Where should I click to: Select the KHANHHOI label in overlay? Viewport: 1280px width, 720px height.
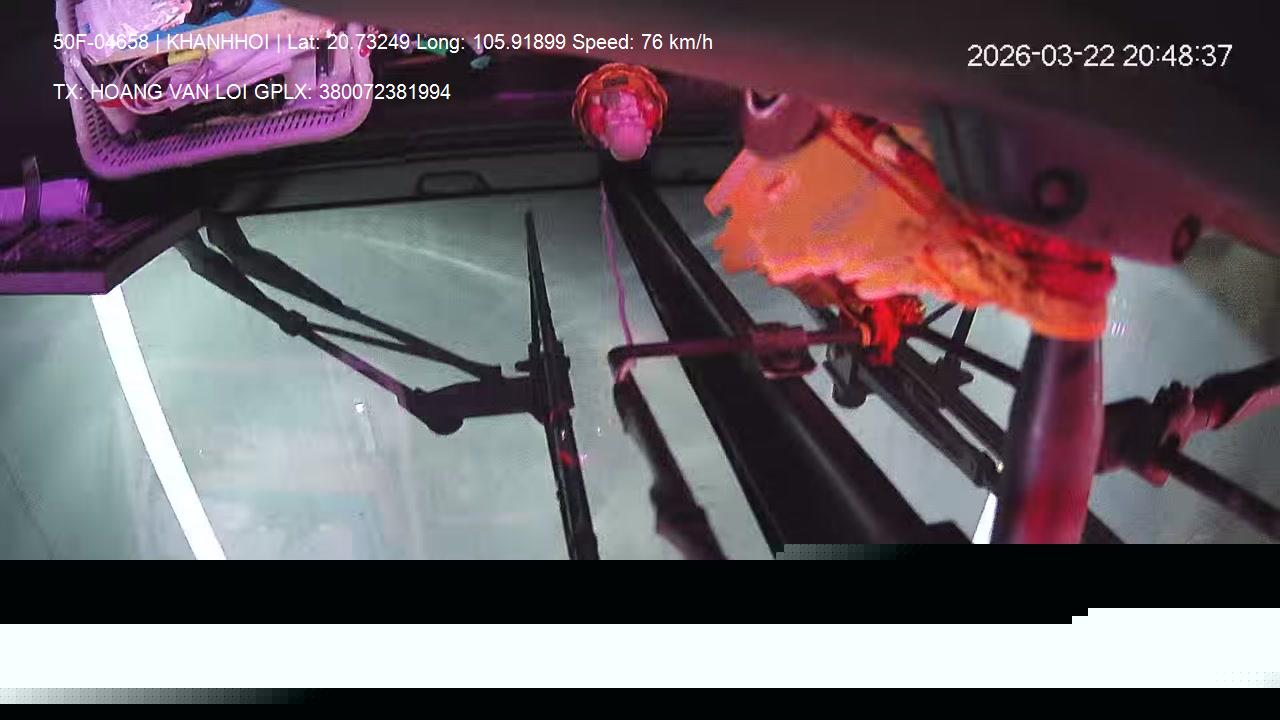[x=217, y=42]
